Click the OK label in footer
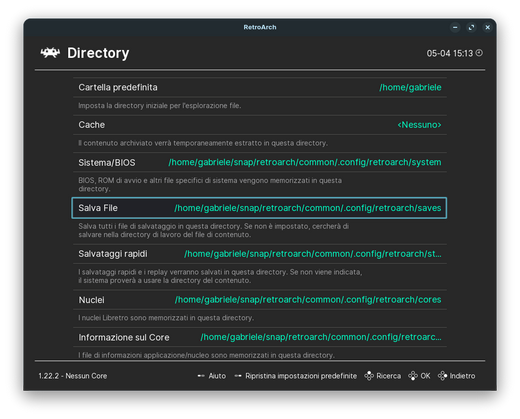 [425, 376]
